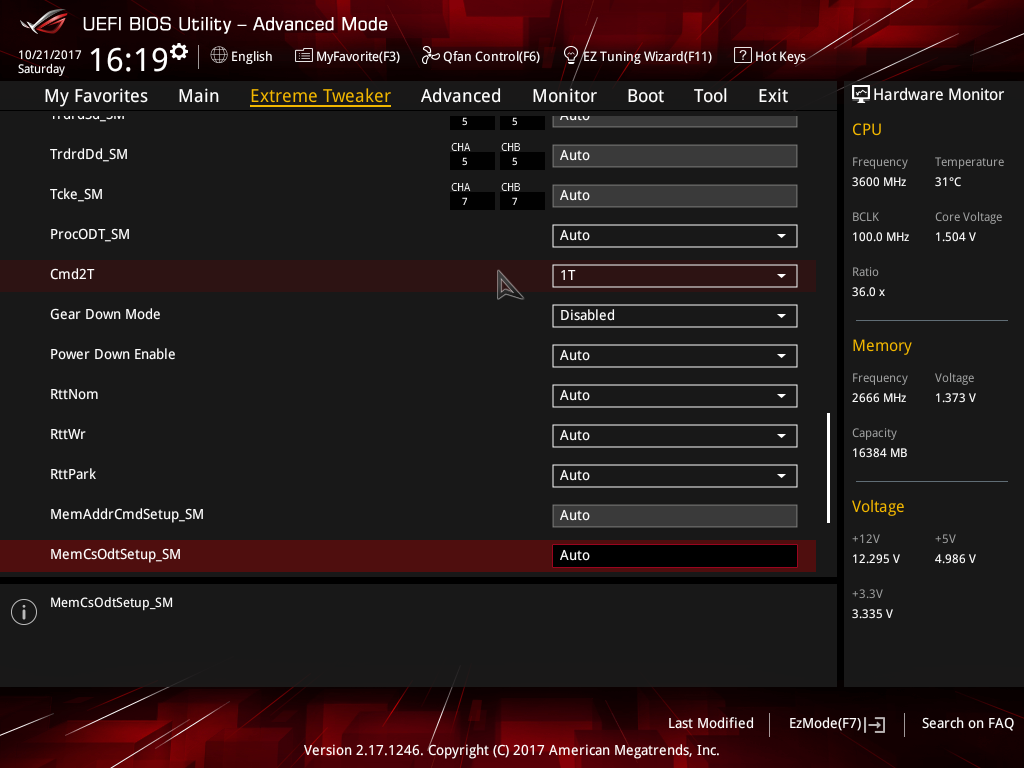Click the globe language icon

pyautogui.click(x=219, y=56)
